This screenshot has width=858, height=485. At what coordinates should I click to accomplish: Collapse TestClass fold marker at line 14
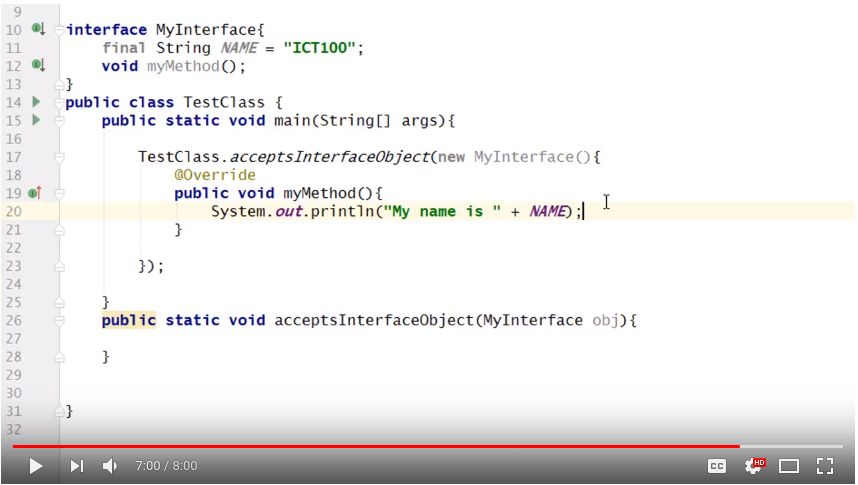[x=59, y=103]
